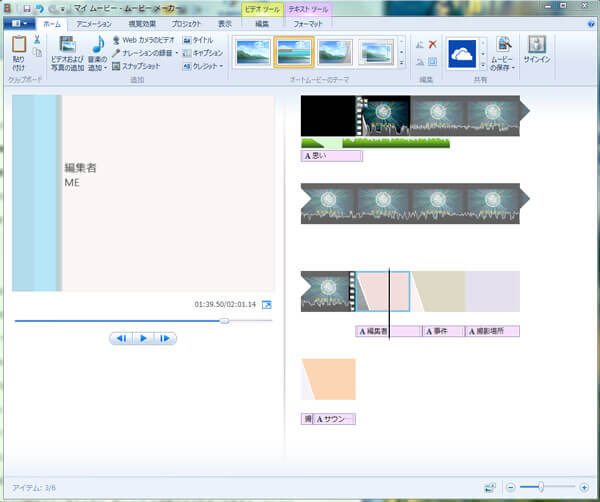This screenshot has width=600, height=502.
Task: Select the 撮影場所 caption item
Action: click(x=492, y=331)
